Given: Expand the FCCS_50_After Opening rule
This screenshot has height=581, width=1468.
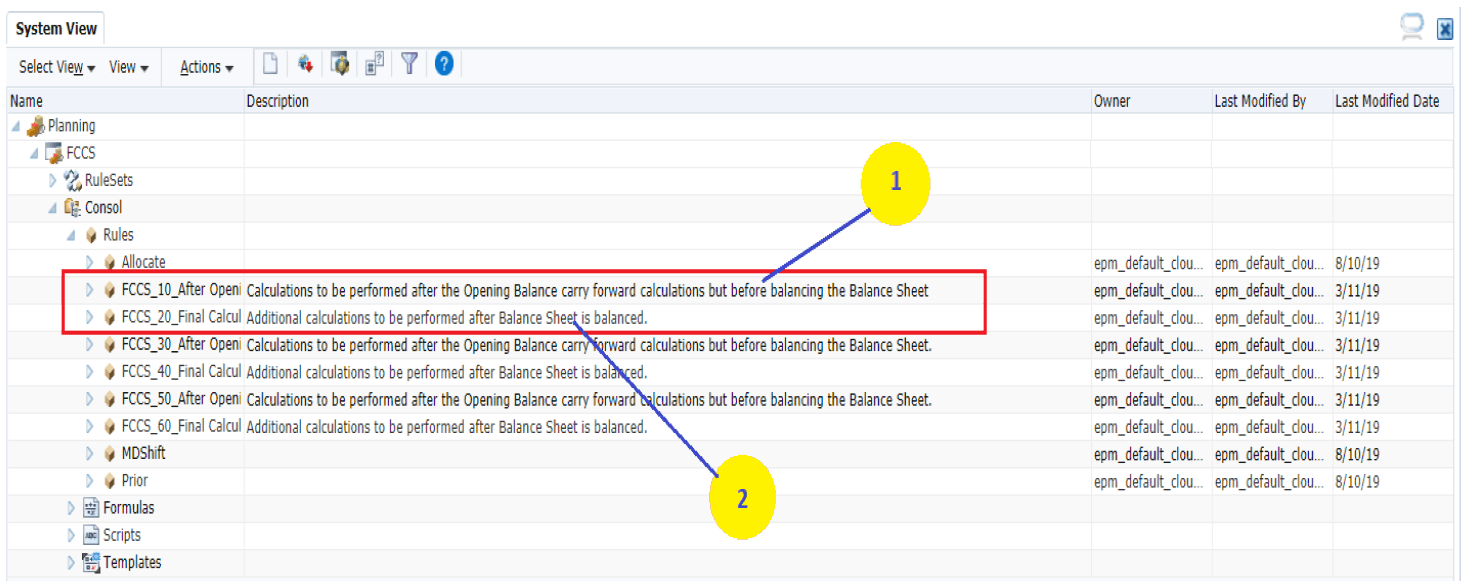Looking at the screenshot, I should coord(91,399).
